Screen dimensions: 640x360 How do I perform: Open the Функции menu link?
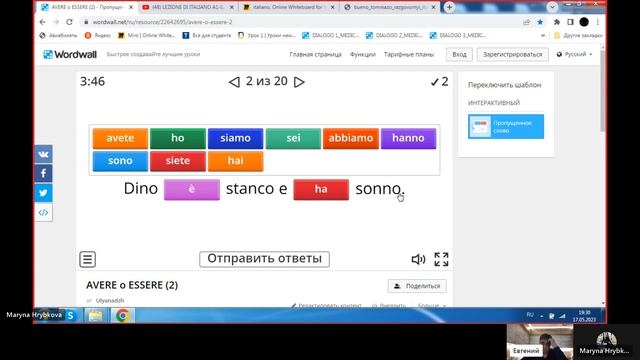pyautogui.click(x=362, y=54)
